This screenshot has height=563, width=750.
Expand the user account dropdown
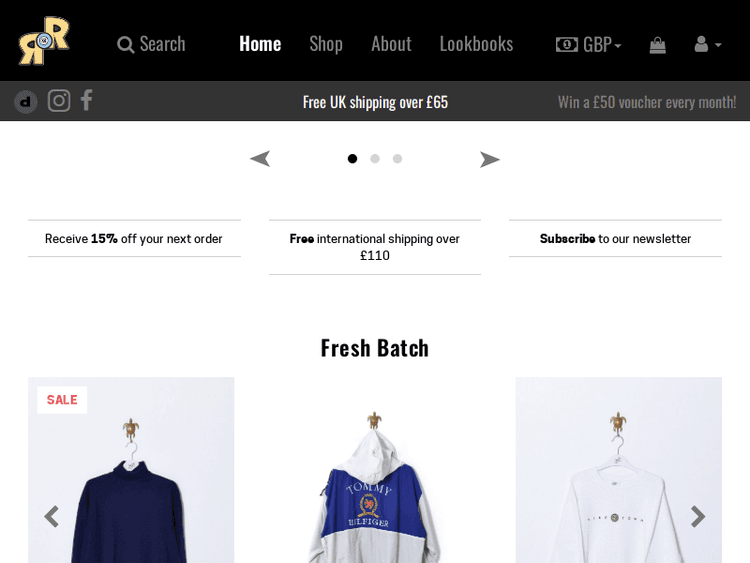tap(707, 45)
